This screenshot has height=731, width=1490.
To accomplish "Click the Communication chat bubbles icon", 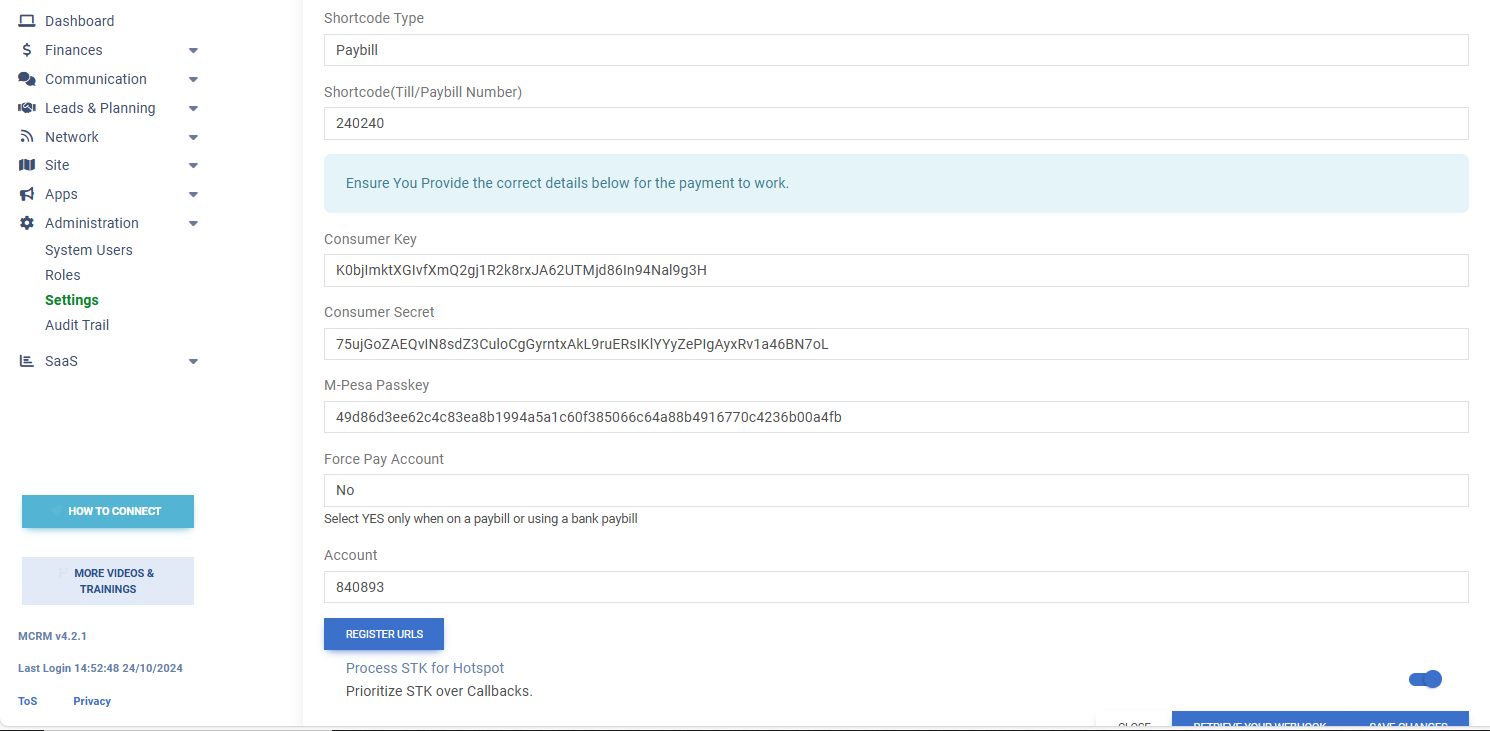I will [28, 78].
